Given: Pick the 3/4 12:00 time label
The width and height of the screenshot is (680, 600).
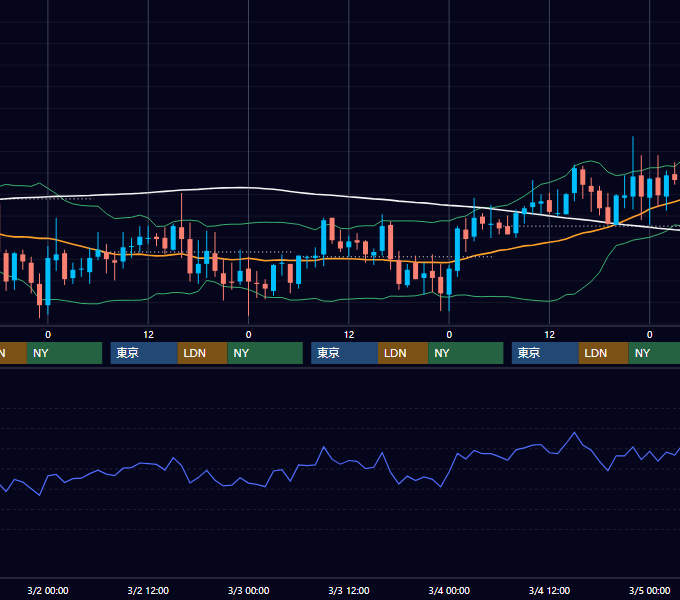Looking at the screenshot, I should [x=549, y=590].
